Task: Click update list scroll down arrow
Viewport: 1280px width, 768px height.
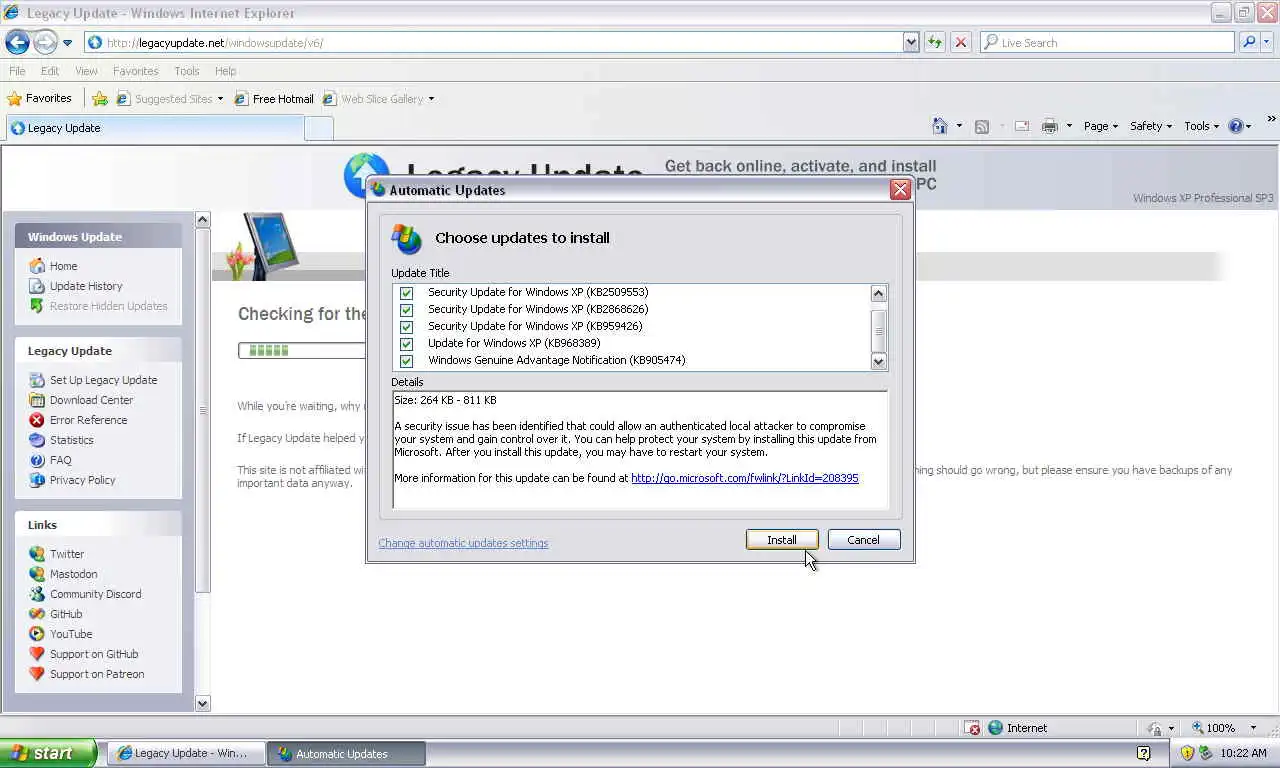Action: [x=878, y=361]
